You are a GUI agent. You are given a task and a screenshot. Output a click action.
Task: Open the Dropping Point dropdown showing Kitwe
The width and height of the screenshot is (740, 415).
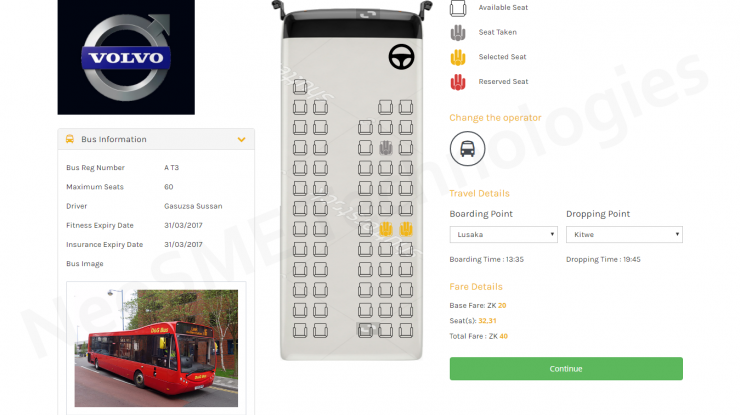click(x=624, y=235)
